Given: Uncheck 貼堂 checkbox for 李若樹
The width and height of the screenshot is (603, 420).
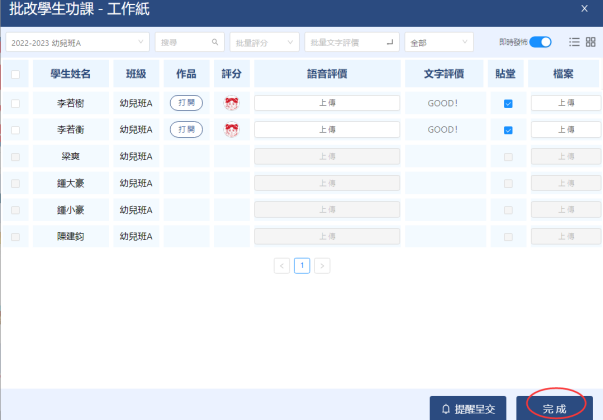Looking at the screenshot, I should click(x=508, y=103).
